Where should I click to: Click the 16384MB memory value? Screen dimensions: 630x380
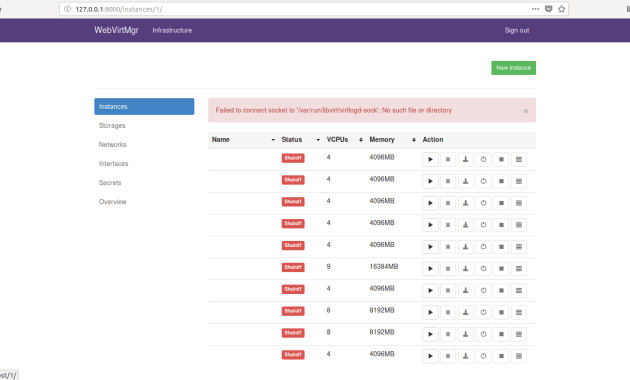384,266
